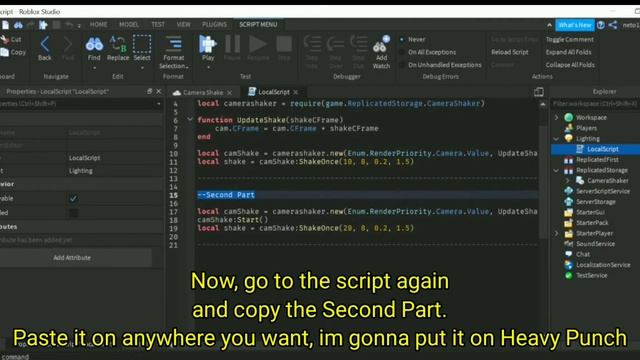Select TestService in Explorer
The image size is (640, 360).
click(x=591, y=276)
